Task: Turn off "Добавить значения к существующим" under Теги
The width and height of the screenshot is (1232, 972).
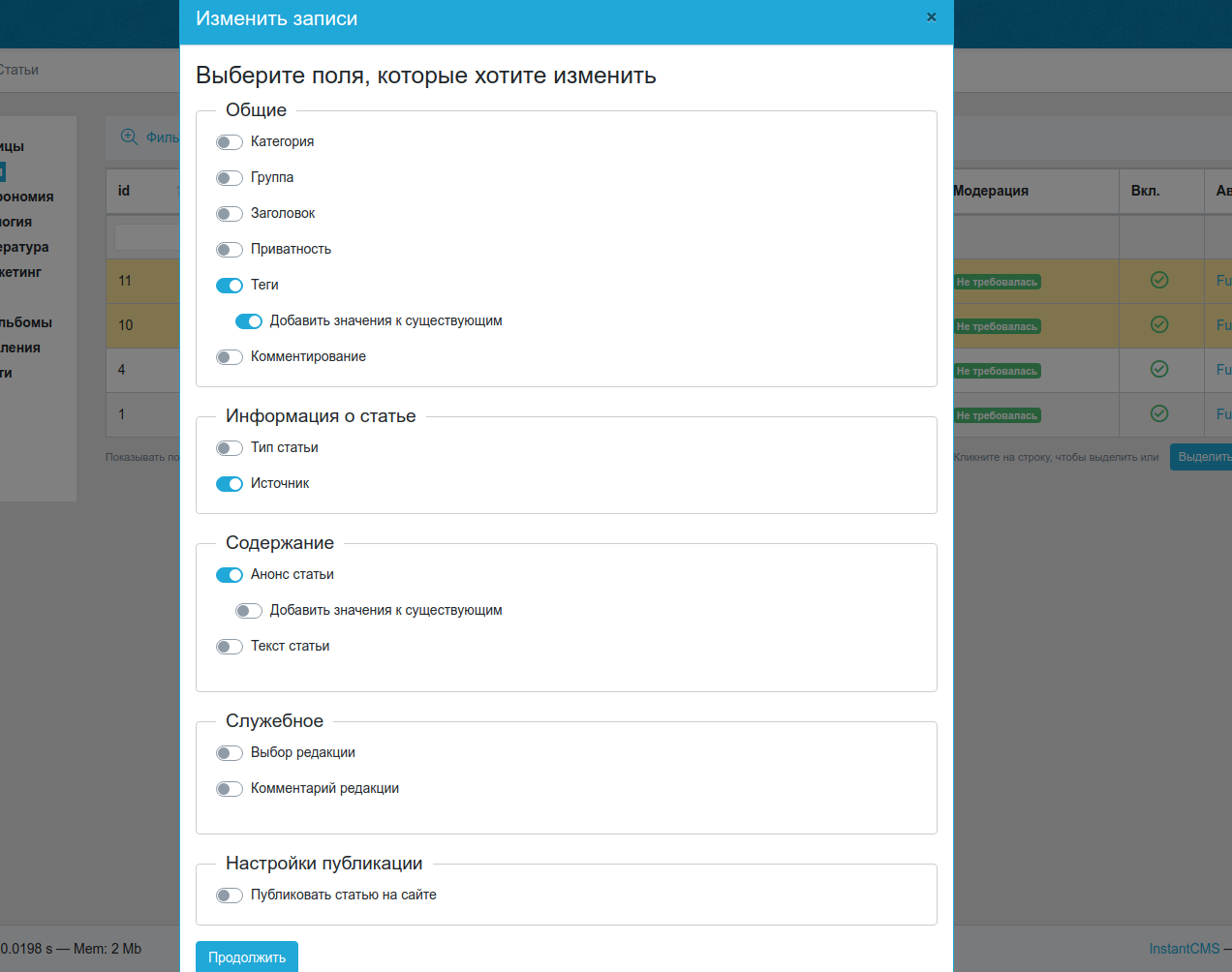Action: coord(249,320)
